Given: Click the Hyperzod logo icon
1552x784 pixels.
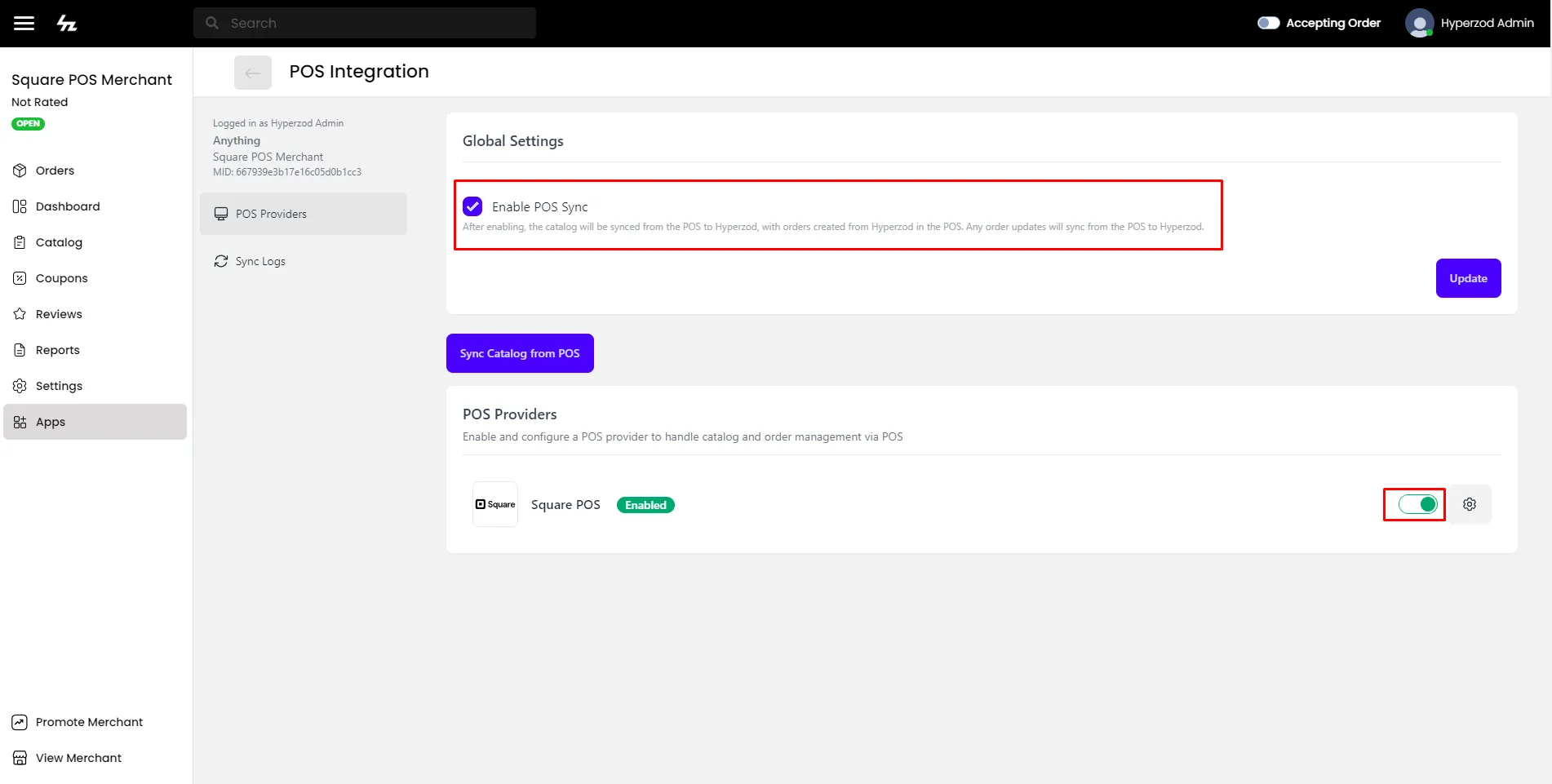Looking at the screenshot, I should pos(67,23).
